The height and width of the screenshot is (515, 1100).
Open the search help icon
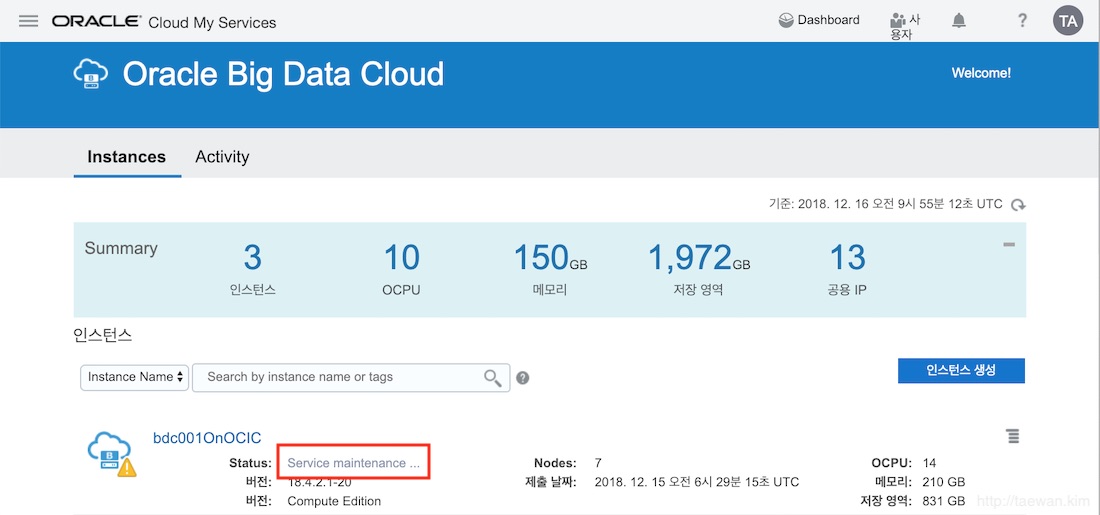pyautogui.click(x=523, y=378)
